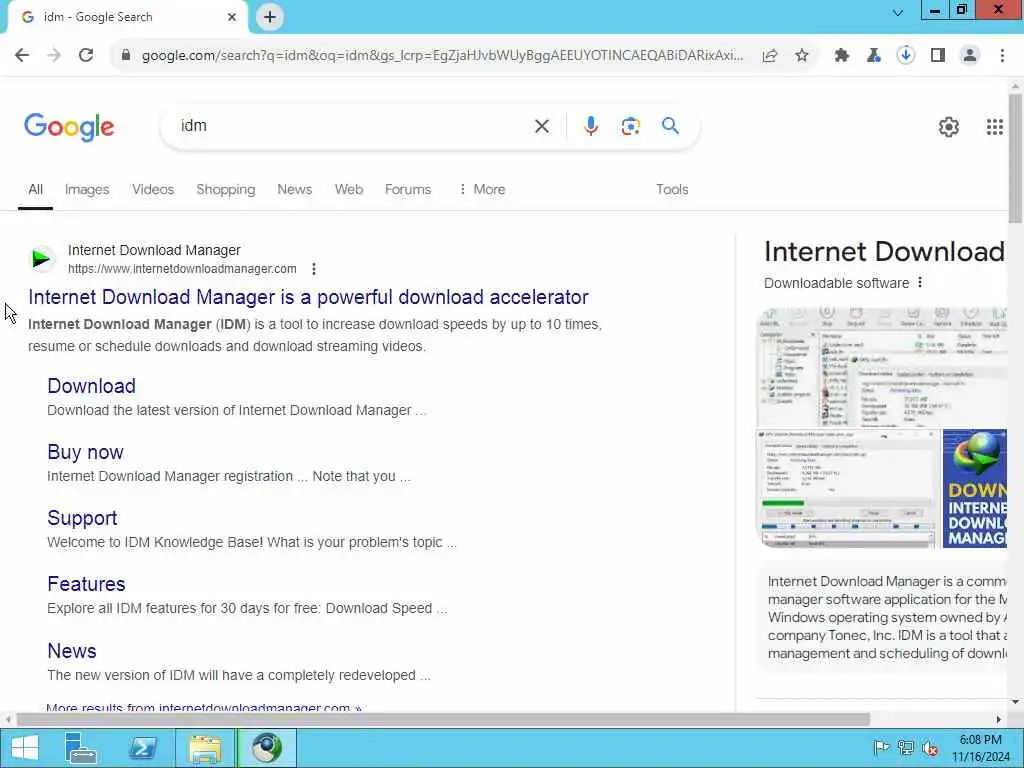Open the IDM main window screenshot thumbnail
The image size is (1024, 768).
tap(882, 367)
